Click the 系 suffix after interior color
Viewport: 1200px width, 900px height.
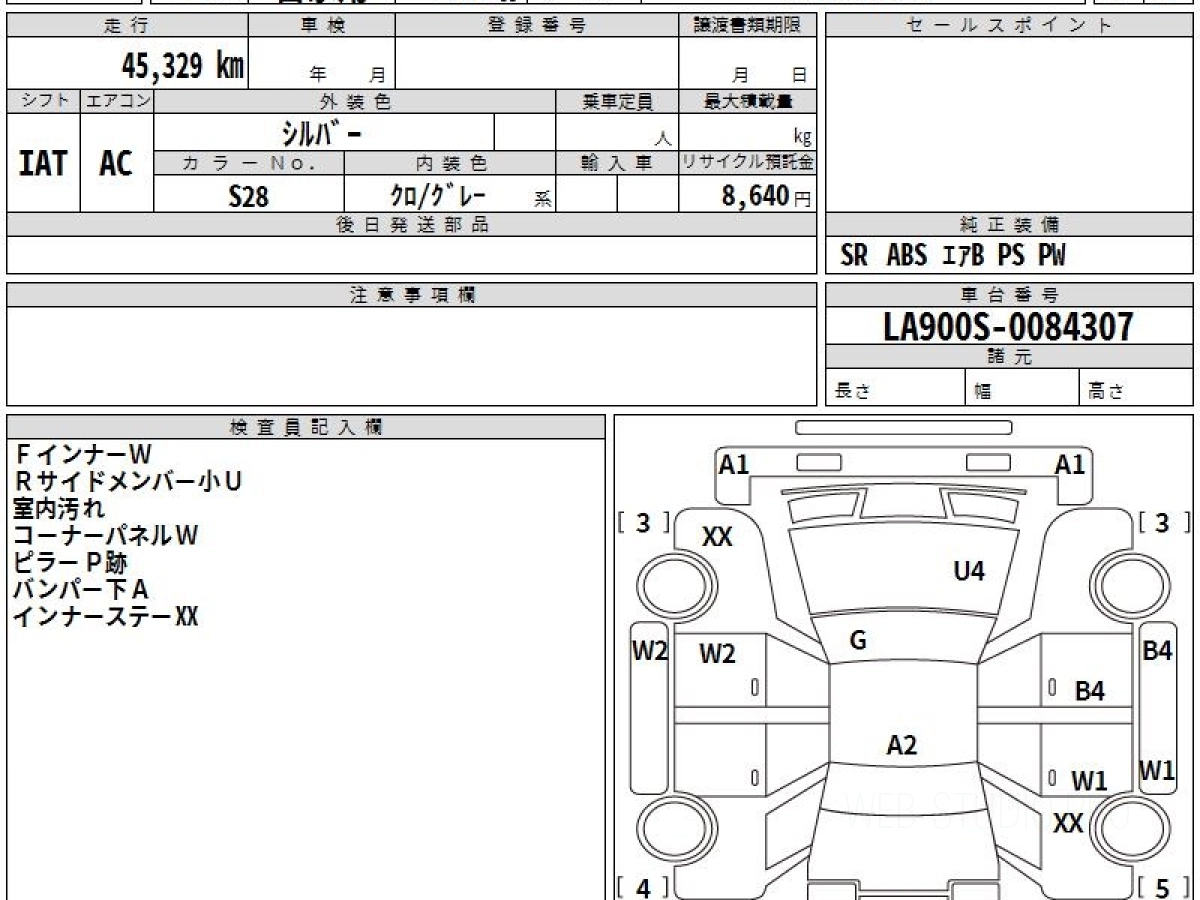[542, 198]
